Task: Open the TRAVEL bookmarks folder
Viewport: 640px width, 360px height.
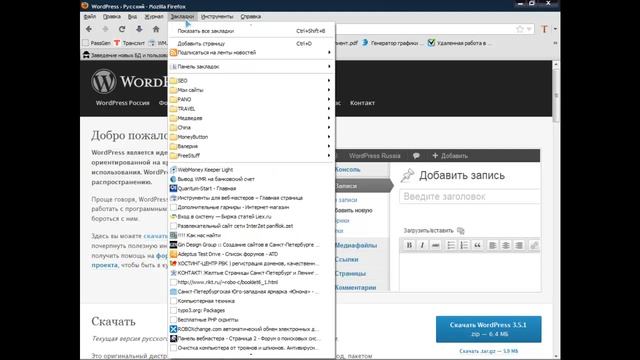Action: [x=250, y=109]
